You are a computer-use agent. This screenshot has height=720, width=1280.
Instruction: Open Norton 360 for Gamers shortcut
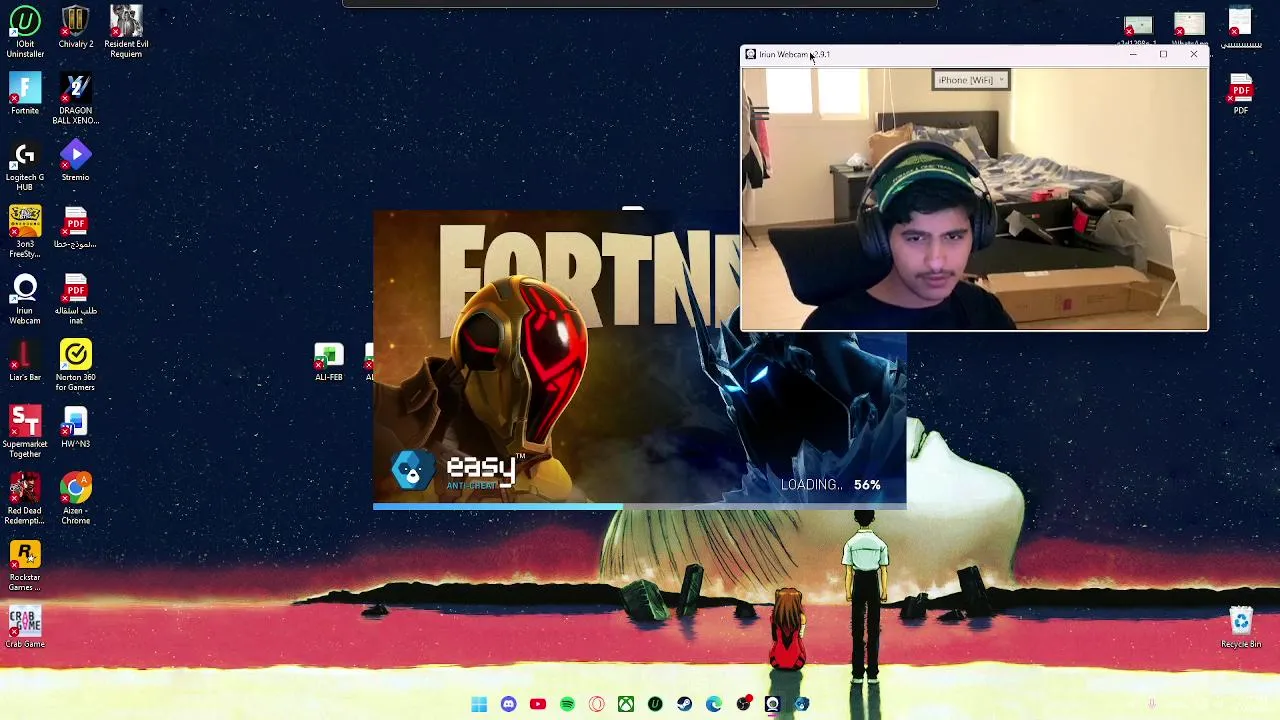[75, 365]
